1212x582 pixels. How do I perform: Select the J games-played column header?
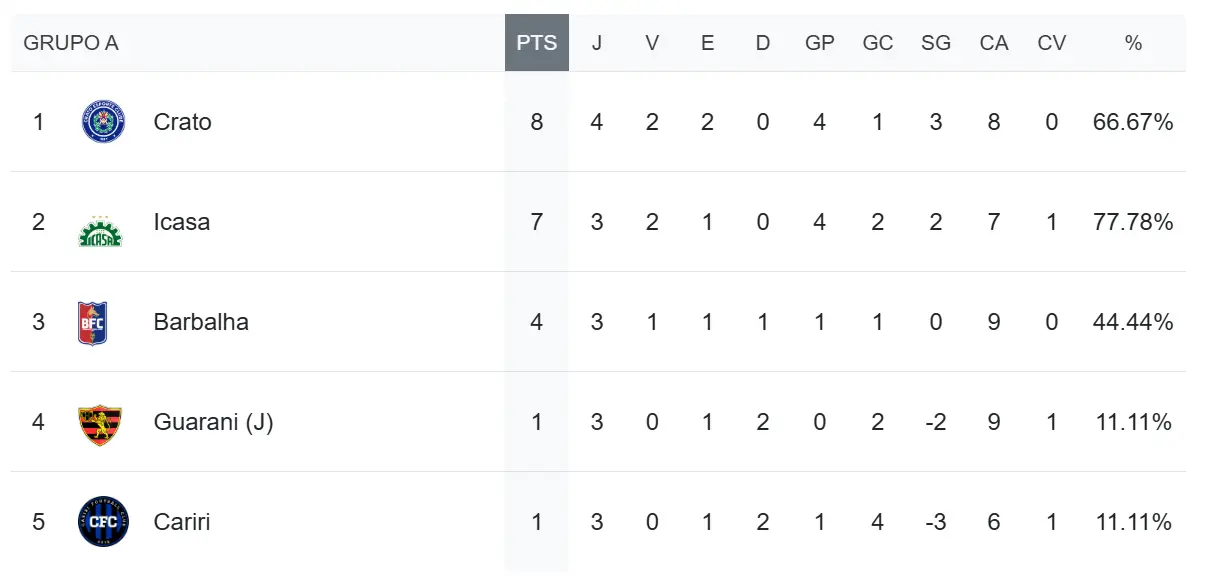pyautogui.click(x=597, y=43)
